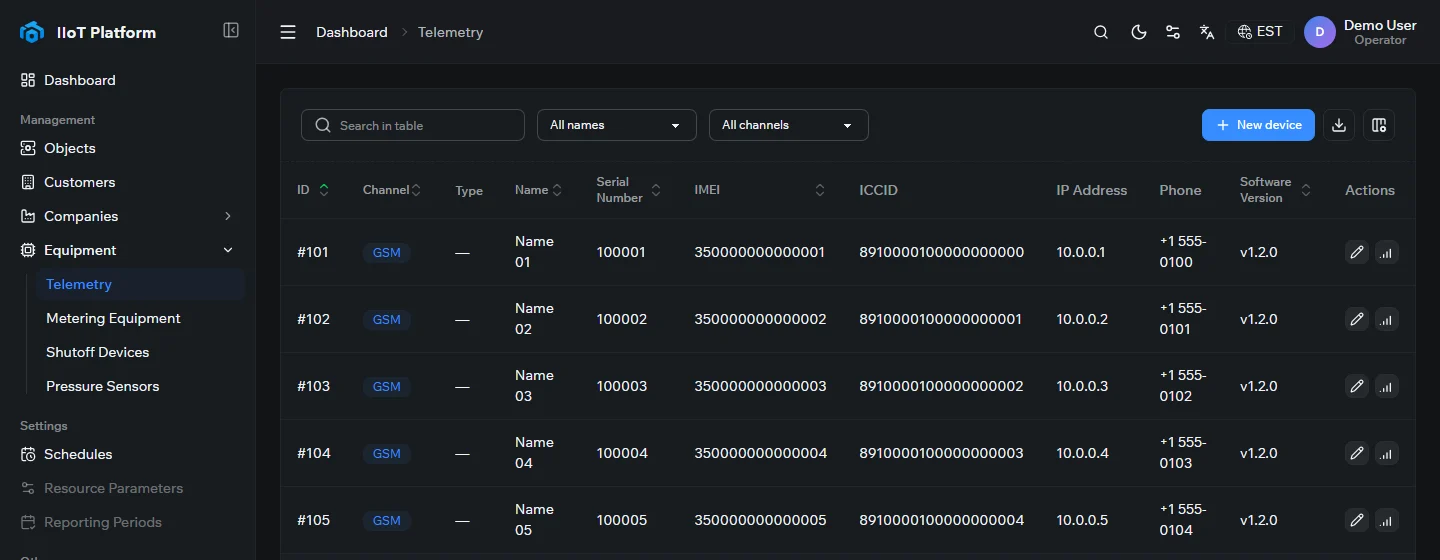Click the IIoT Platform logo icon
The width and height of the screenshot is (1440, 560).
point(32,32)
